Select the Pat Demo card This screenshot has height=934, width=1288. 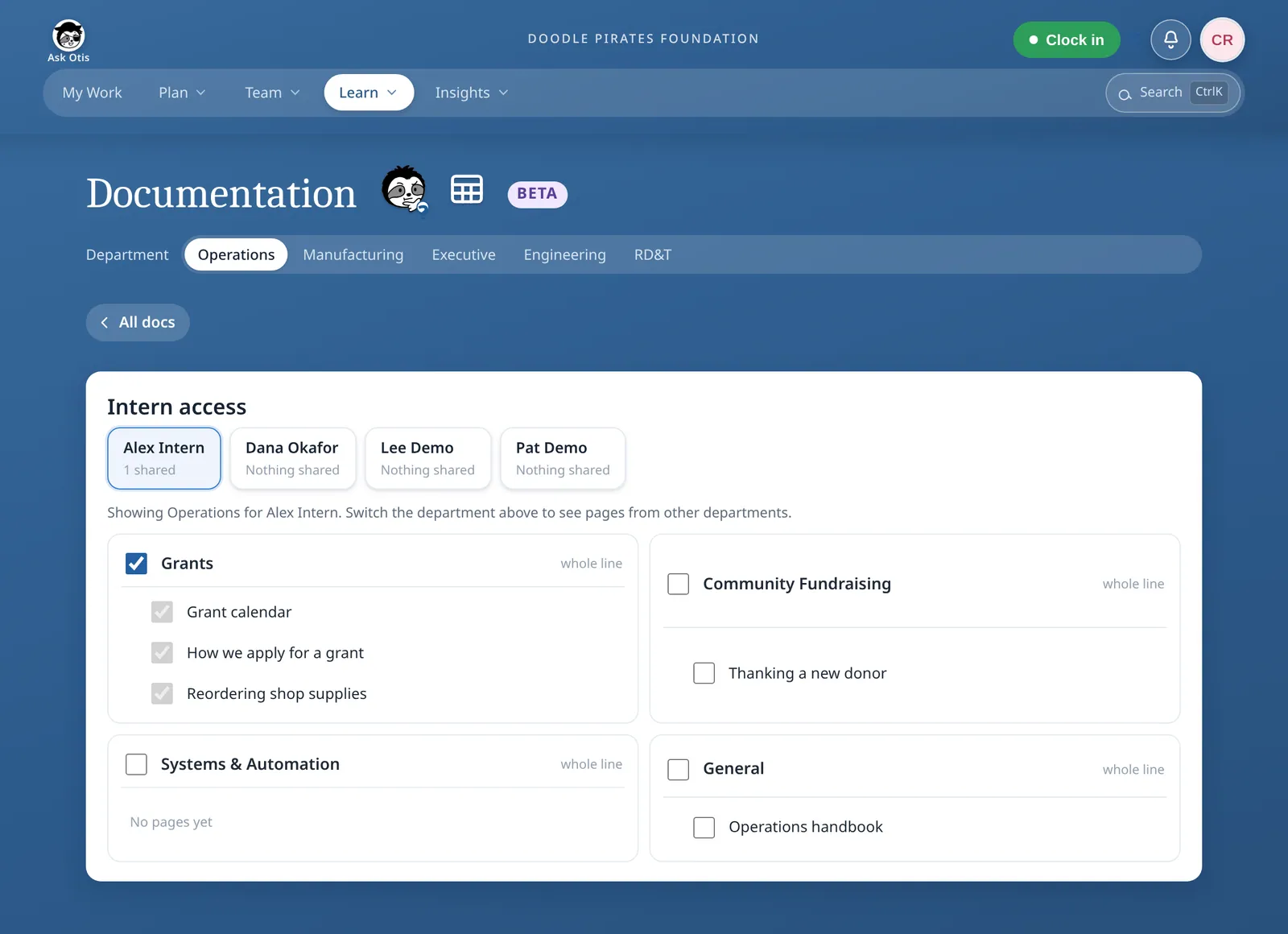tap(563, 458)
